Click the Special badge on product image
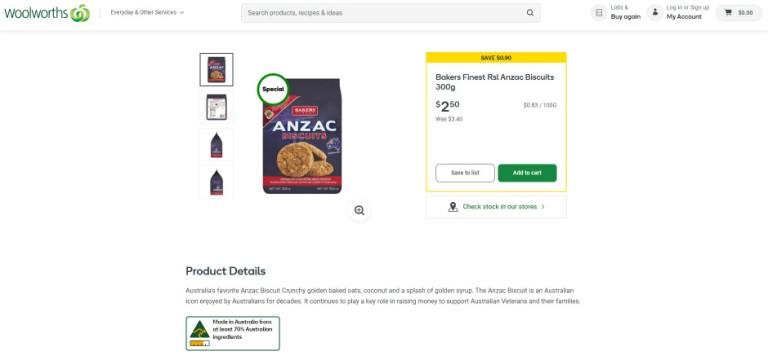Image resolution: width=768 pixels, height=360 pixels. coord(273,89)
